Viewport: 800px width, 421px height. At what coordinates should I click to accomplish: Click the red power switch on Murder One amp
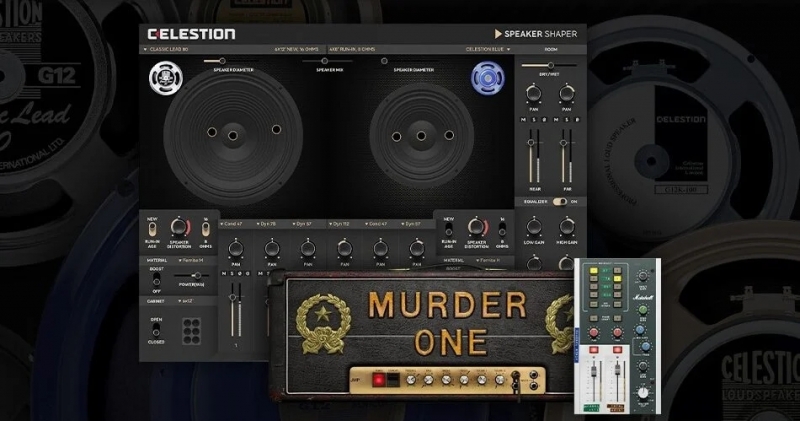coord(379,380)
